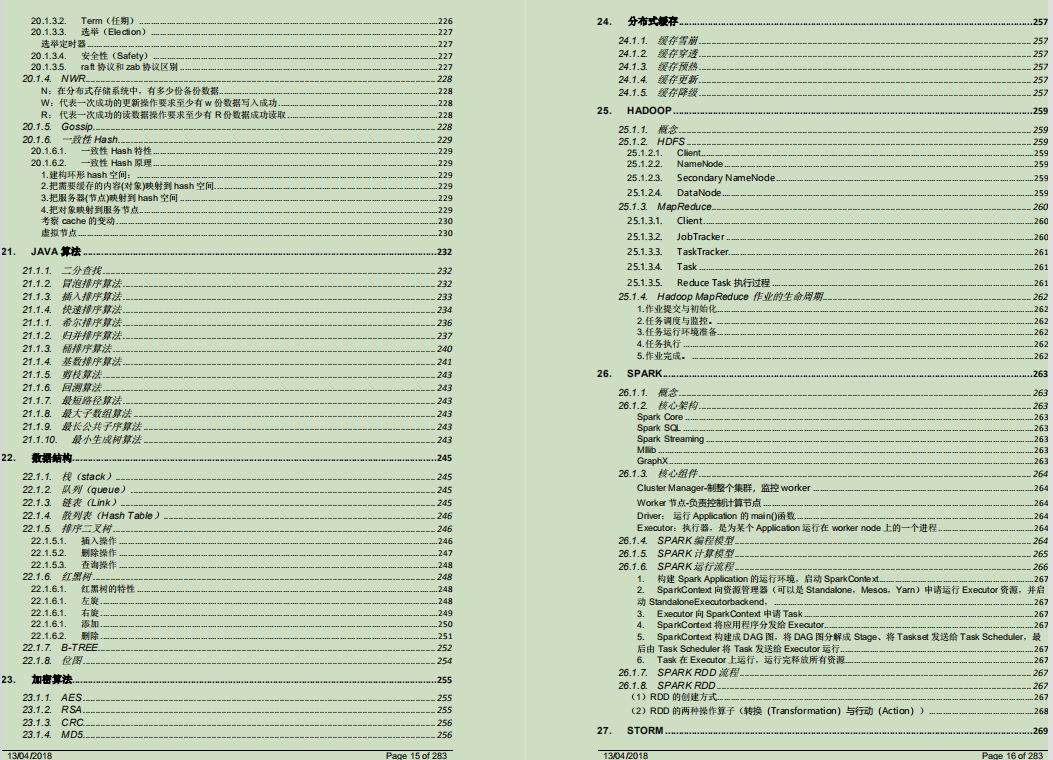
Task: Open the '23. 加密算法' chapter entry
Action: pyautogui.click(x=227, y=679)
